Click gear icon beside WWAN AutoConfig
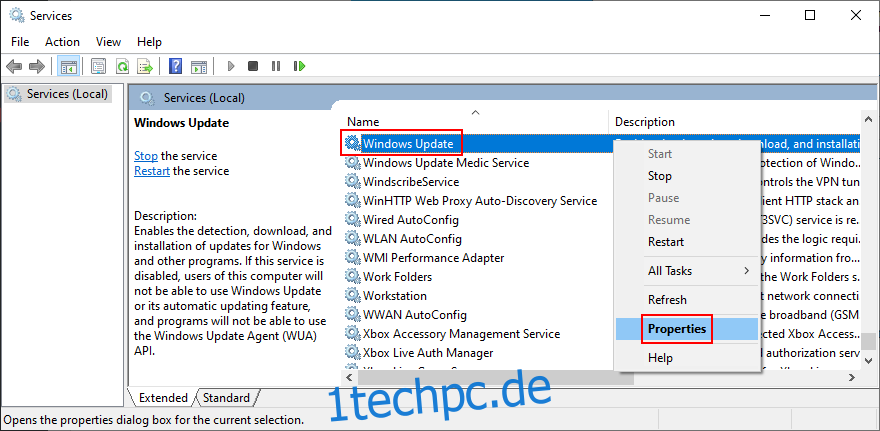The width and height of the screenshot is (880, 431). click(352, 314)
